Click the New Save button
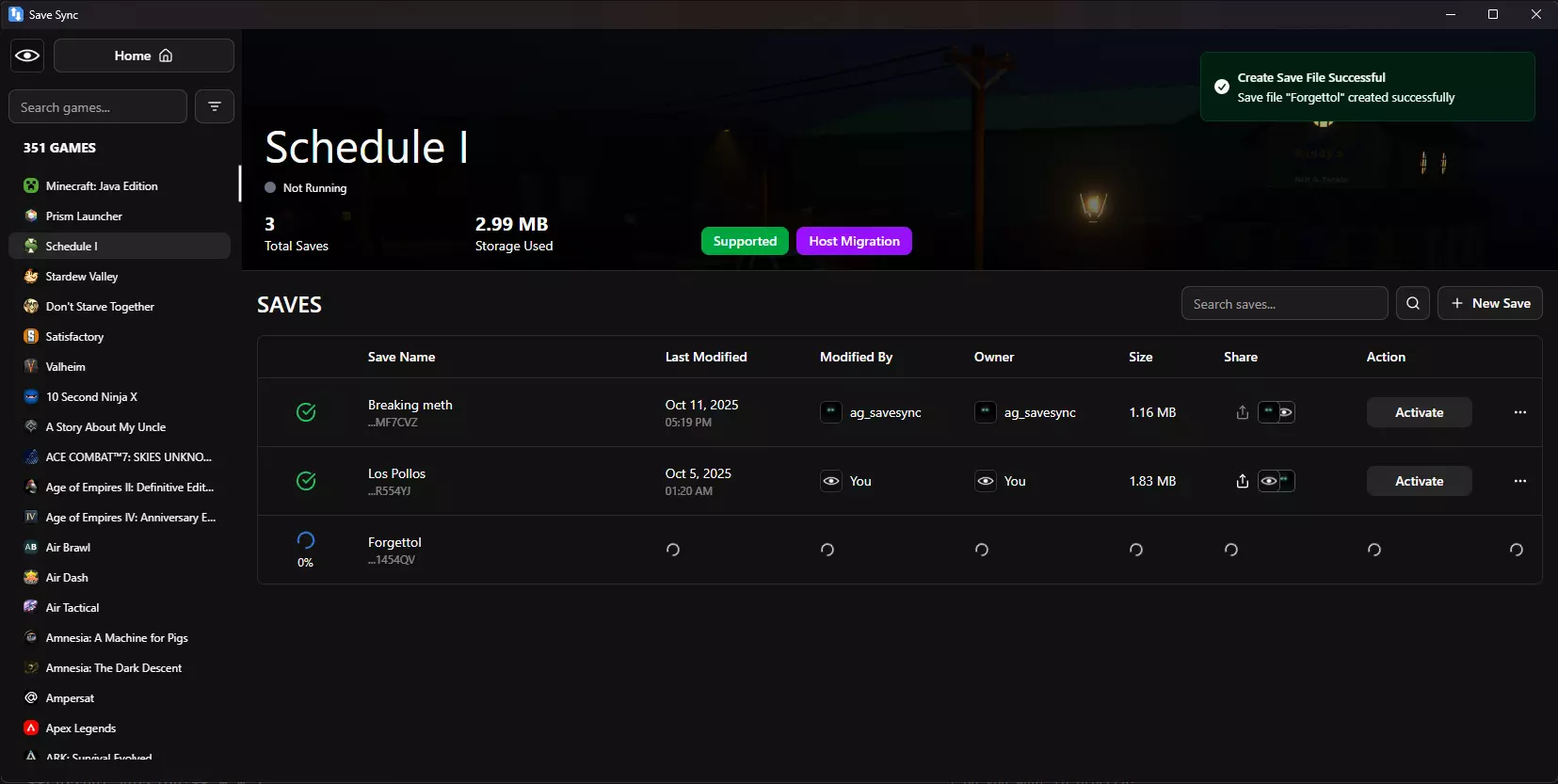The image size is (1558, 784). click(x=1490, y=303)
